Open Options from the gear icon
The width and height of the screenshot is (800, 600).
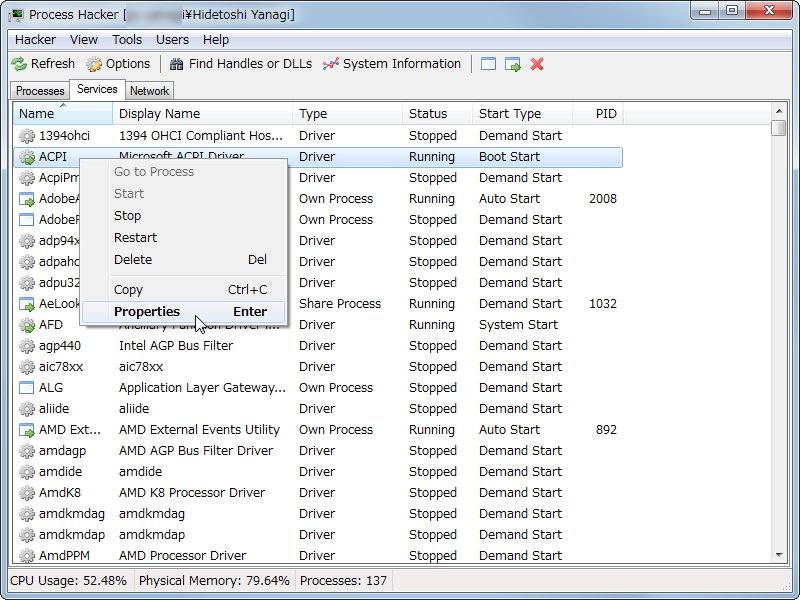94,64
